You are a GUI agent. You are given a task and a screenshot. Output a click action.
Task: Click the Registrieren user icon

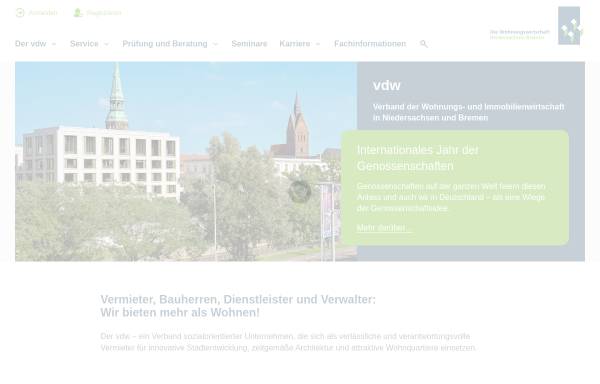[78, 13]
